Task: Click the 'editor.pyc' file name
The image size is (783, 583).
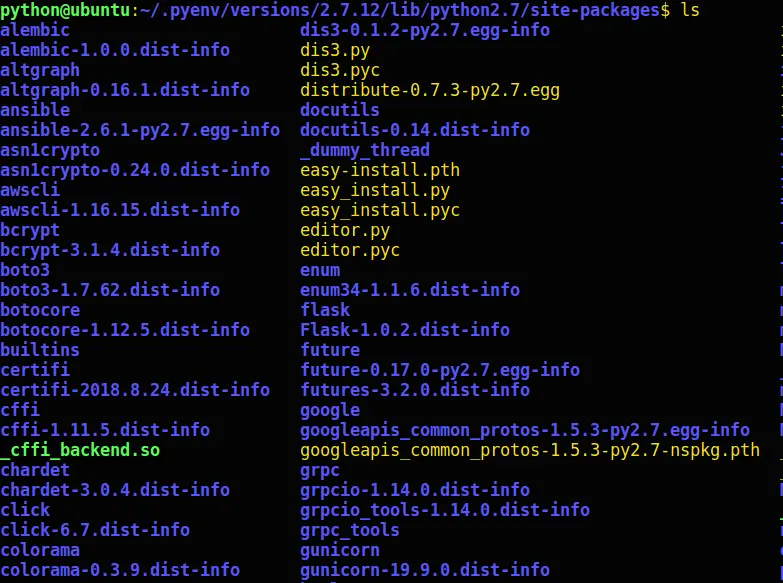Action: coord(350,250)
